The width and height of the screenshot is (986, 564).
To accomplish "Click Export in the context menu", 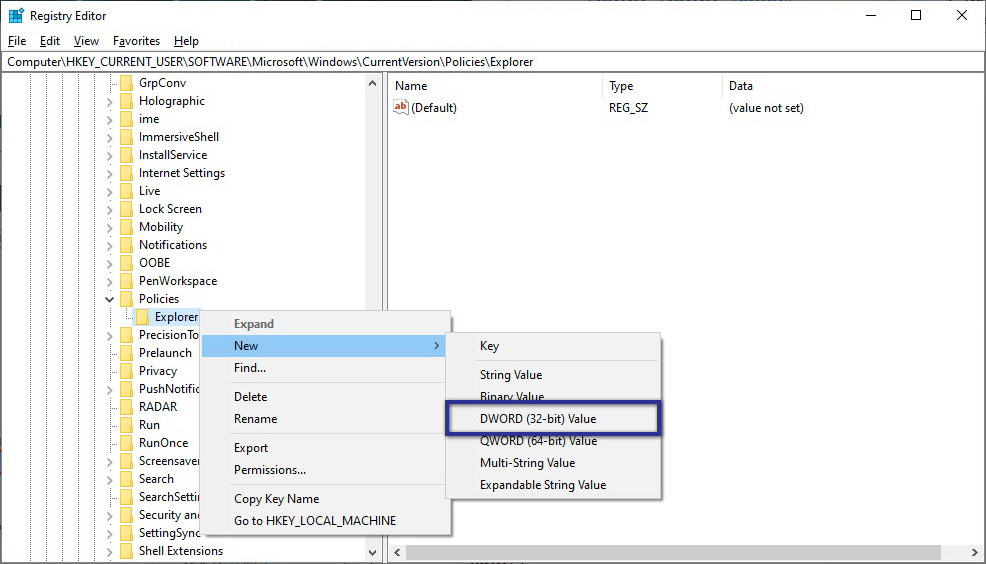I will (x=324, y=448).
